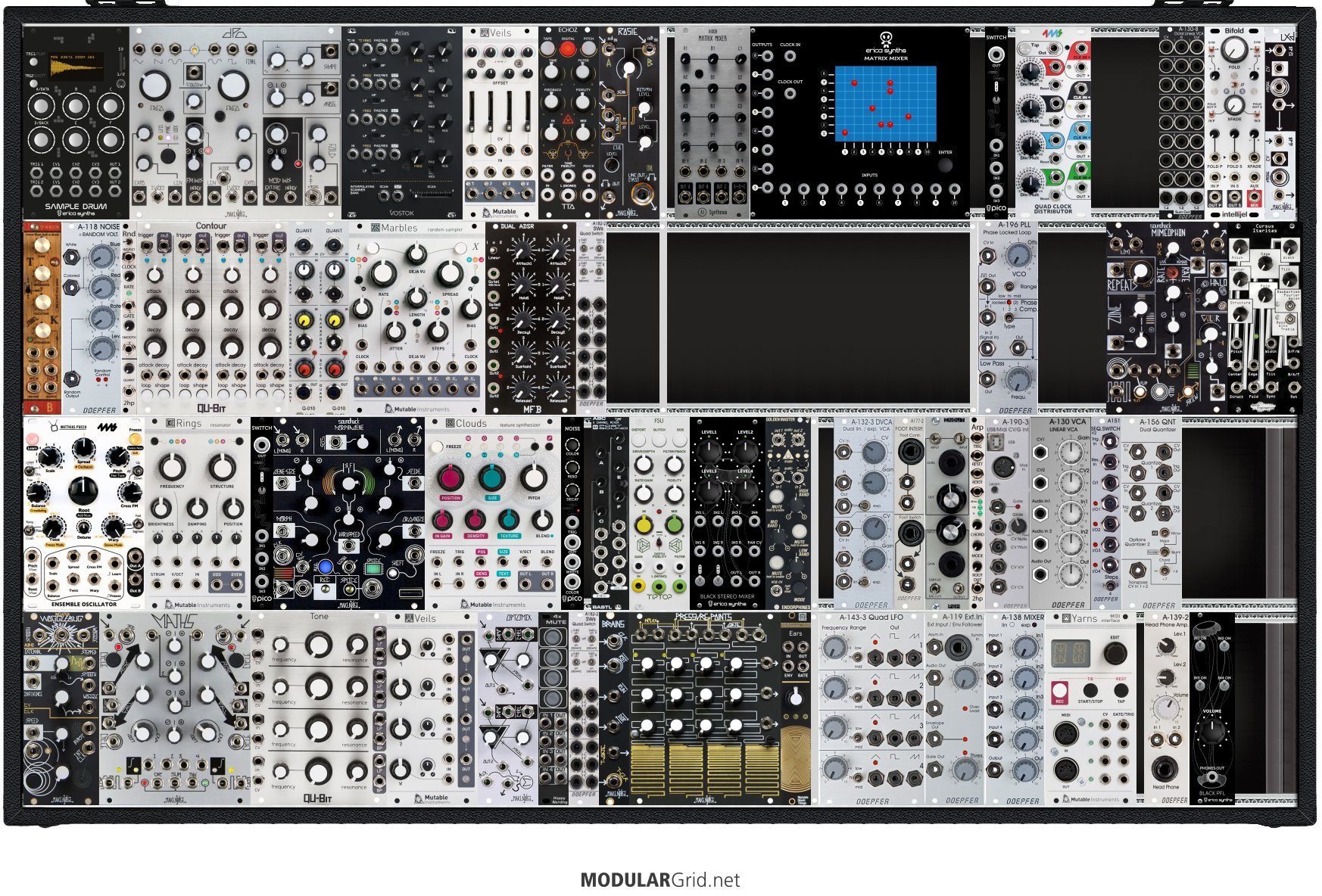Select the Doepfer A-196 PLL module
The width and height of the screenshot is (1322, 896).
1008,318
